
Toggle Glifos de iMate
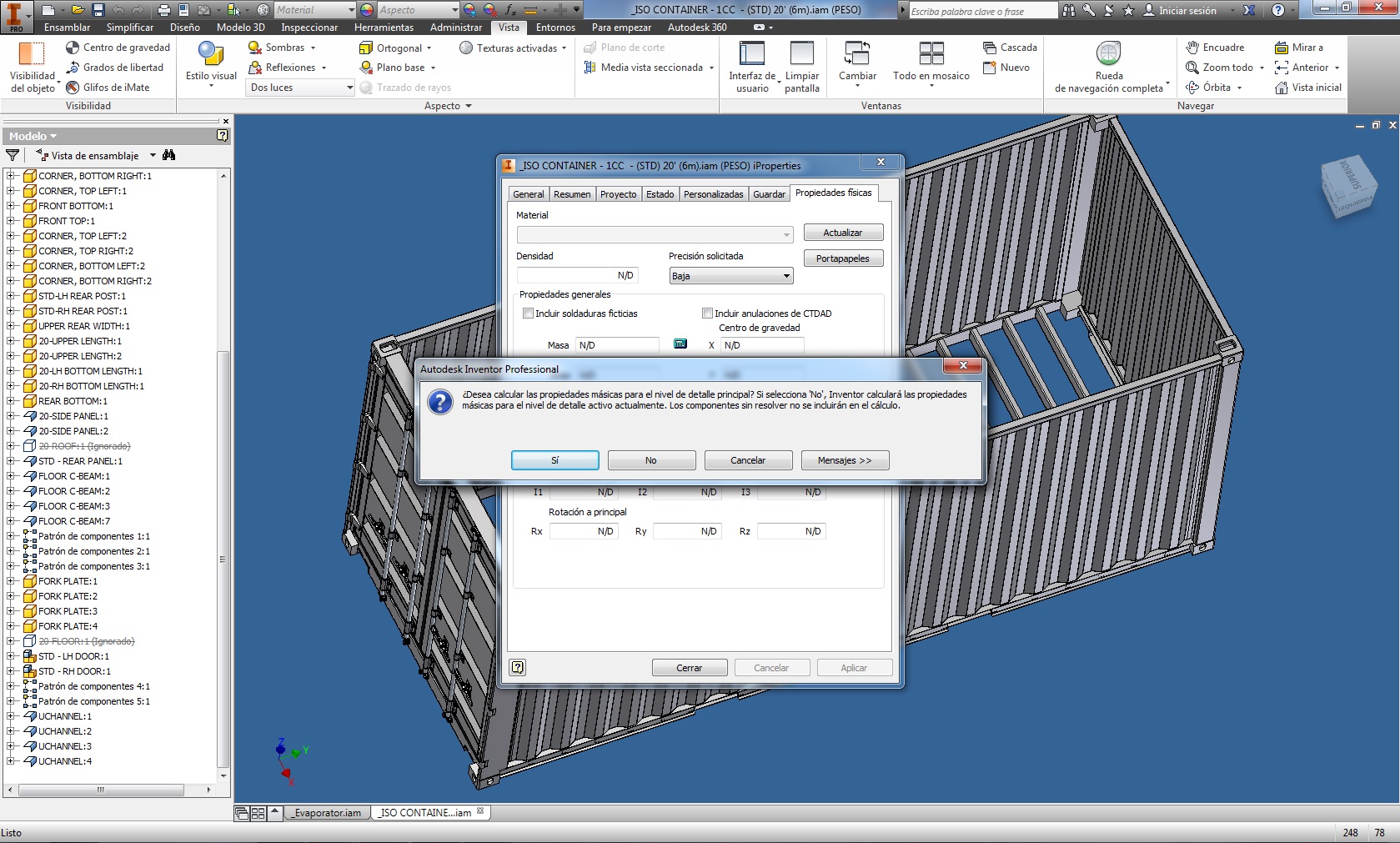pyautogui.click(x=108, y=88)
